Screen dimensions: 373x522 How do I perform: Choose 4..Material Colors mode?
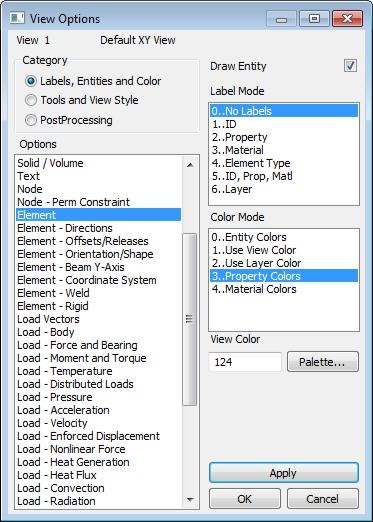click(x=284, y=289)
